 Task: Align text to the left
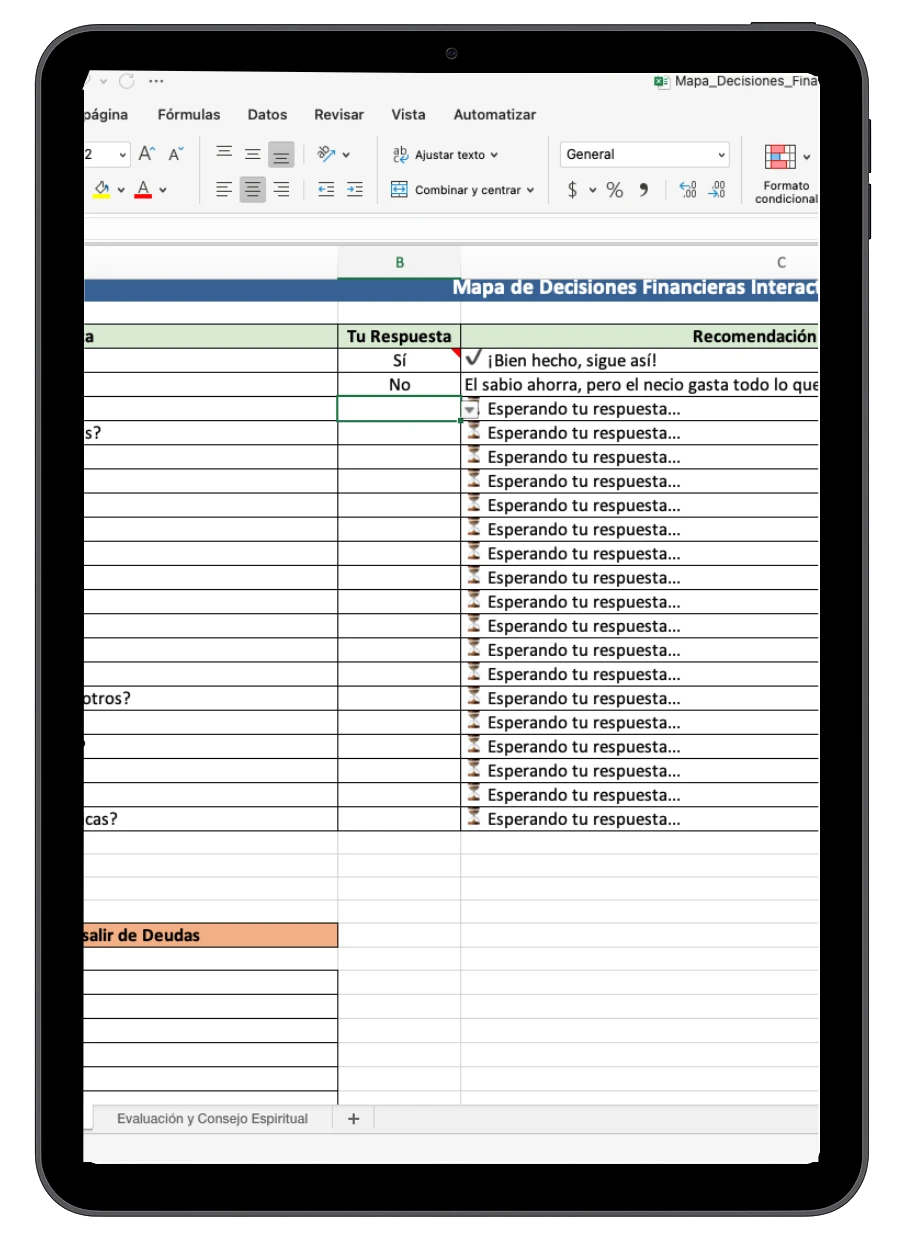225,189
